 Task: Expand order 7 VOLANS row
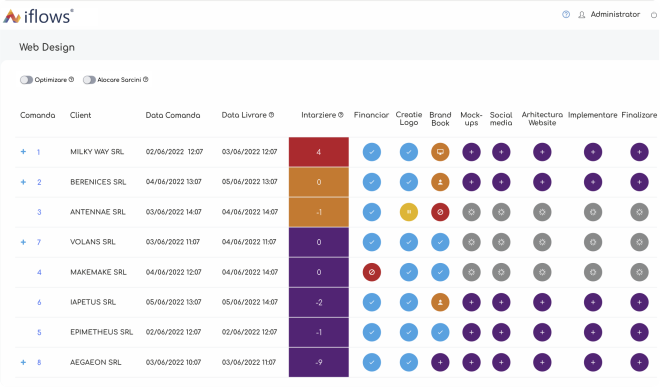coord(24,242)
